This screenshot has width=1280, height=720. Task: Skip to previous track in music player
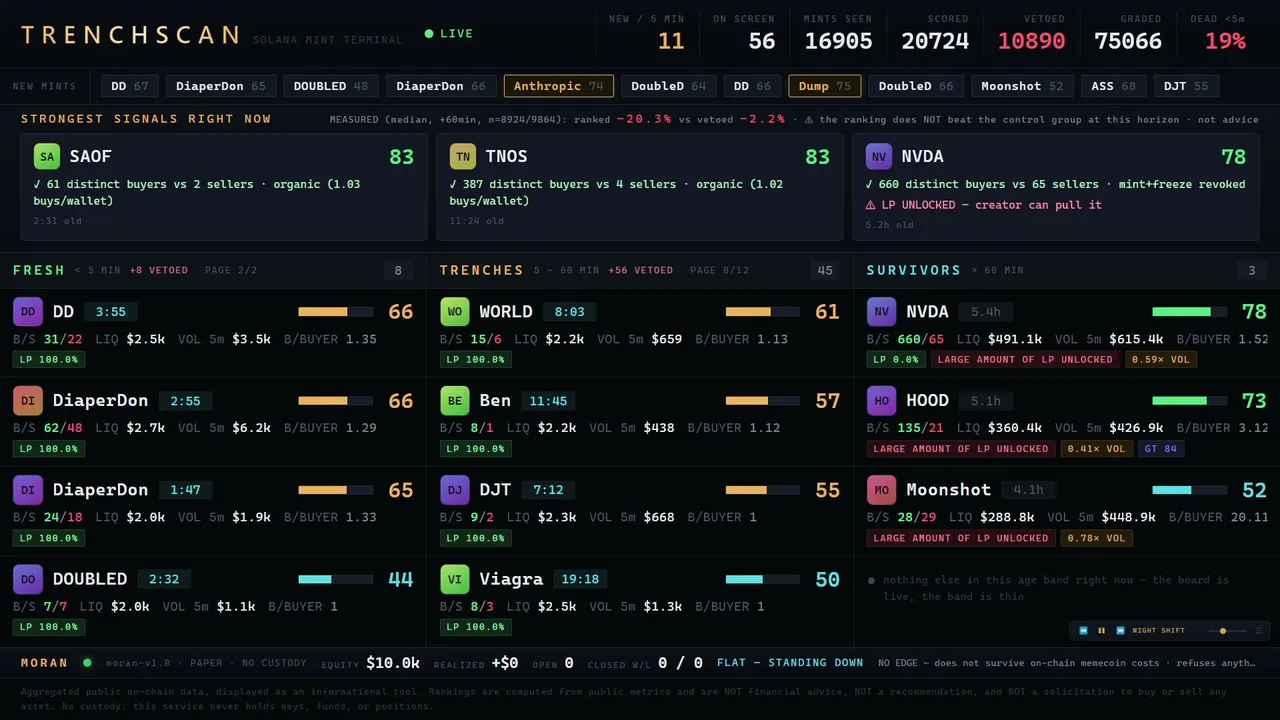[x=1083, y=631]
